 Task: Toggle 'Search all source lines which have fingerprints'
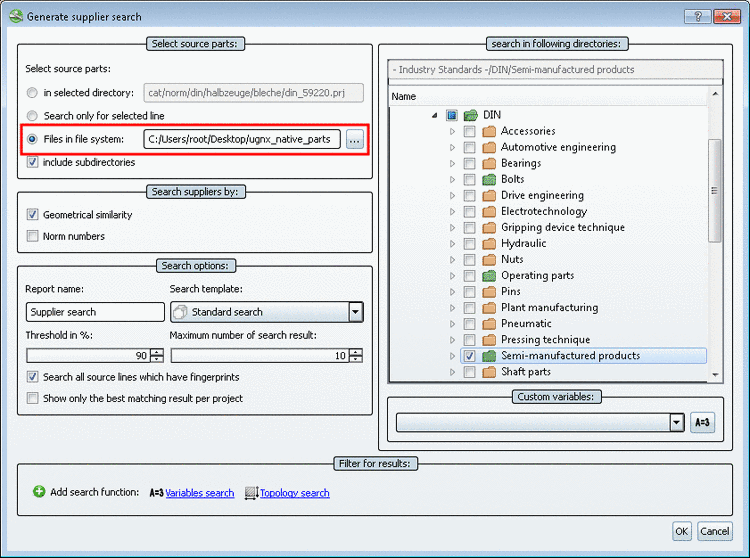32,377
